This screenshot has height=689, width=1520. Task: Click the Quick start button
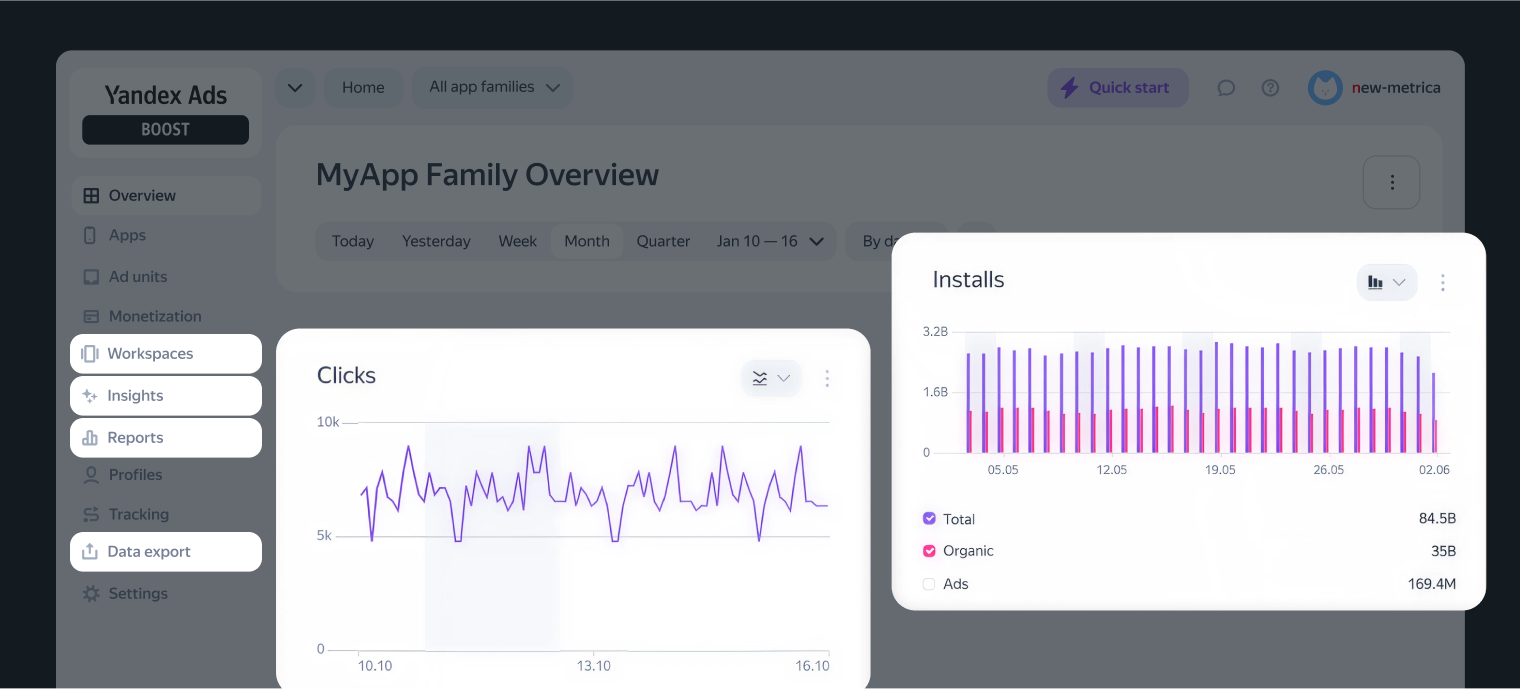click(1118, 88)
